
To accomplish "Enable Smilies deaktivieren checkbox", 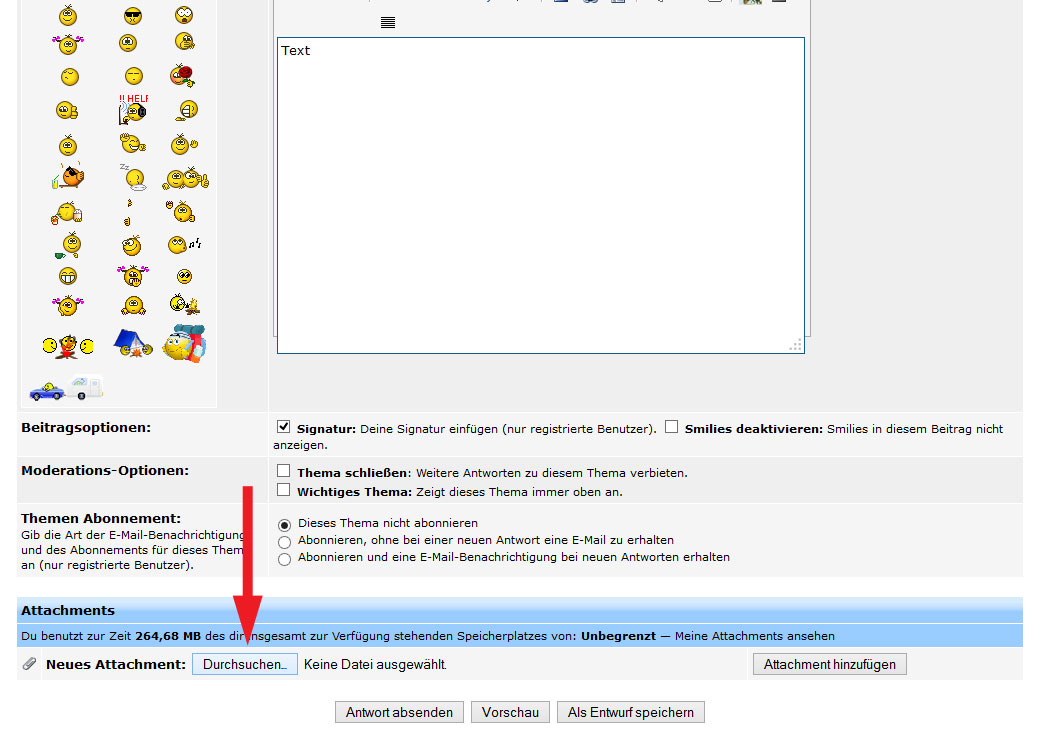I will [672, 427].
